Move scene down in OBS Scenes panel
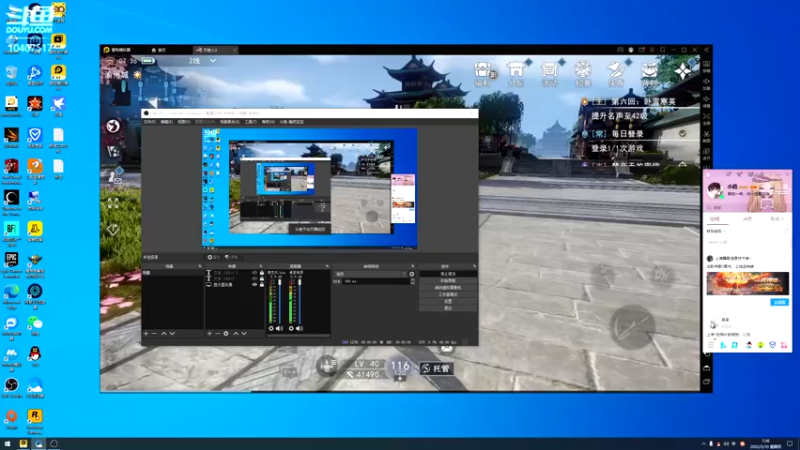This screenshot has height=450, width=800. click(x=172, y=334)
